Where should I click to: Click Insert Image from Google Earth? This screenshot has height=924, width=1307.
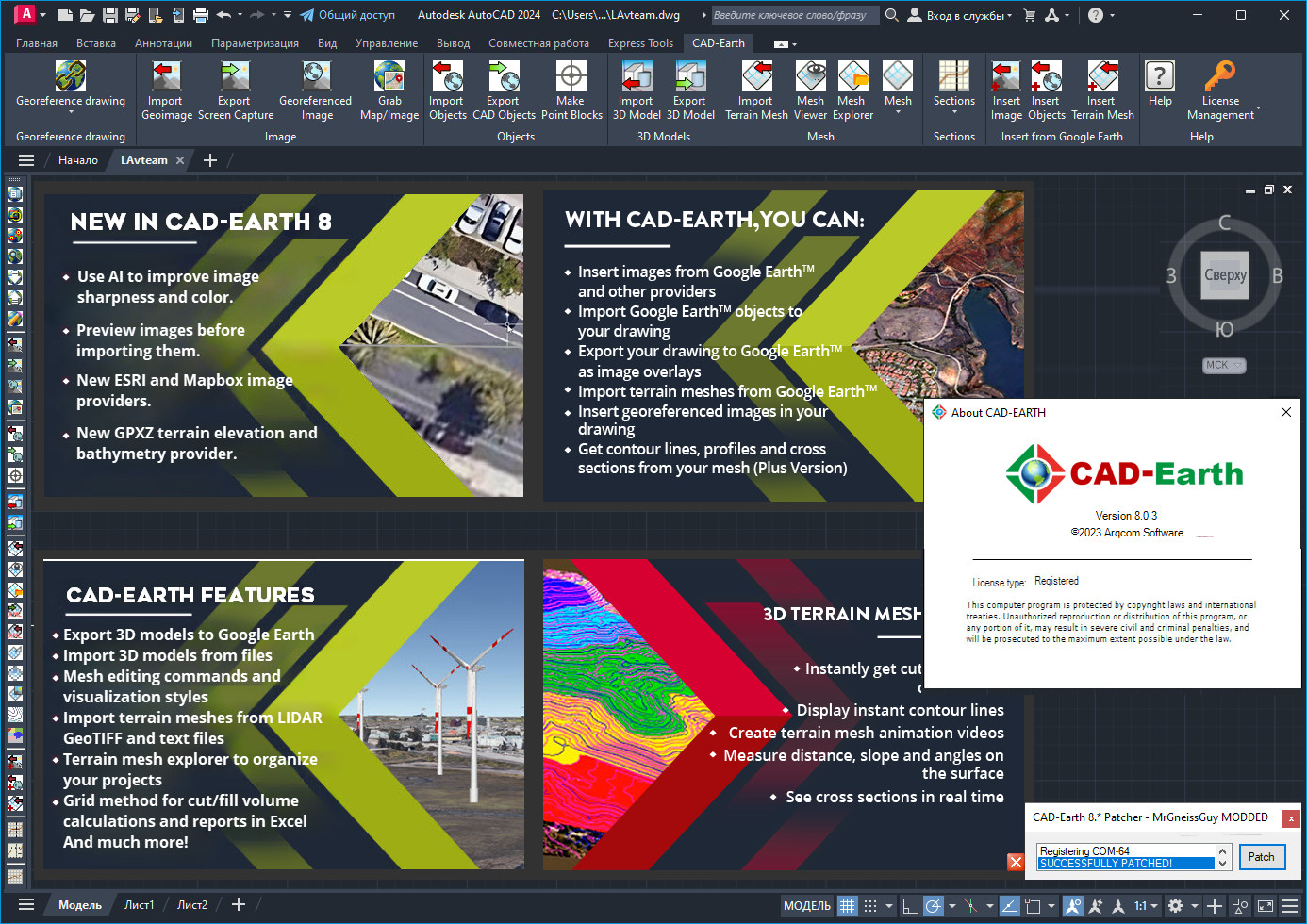click(x=1006, y=91)
